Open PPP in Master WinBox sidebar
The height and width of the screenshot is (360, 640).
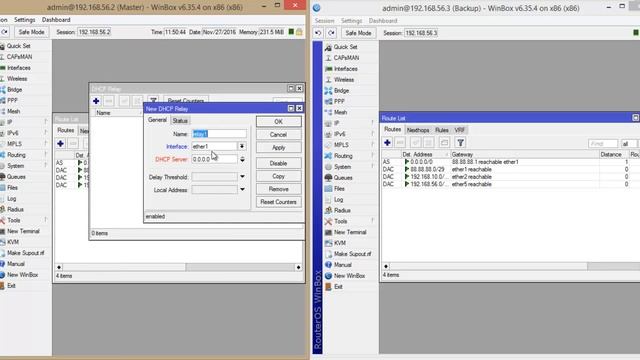click(12, 100)
